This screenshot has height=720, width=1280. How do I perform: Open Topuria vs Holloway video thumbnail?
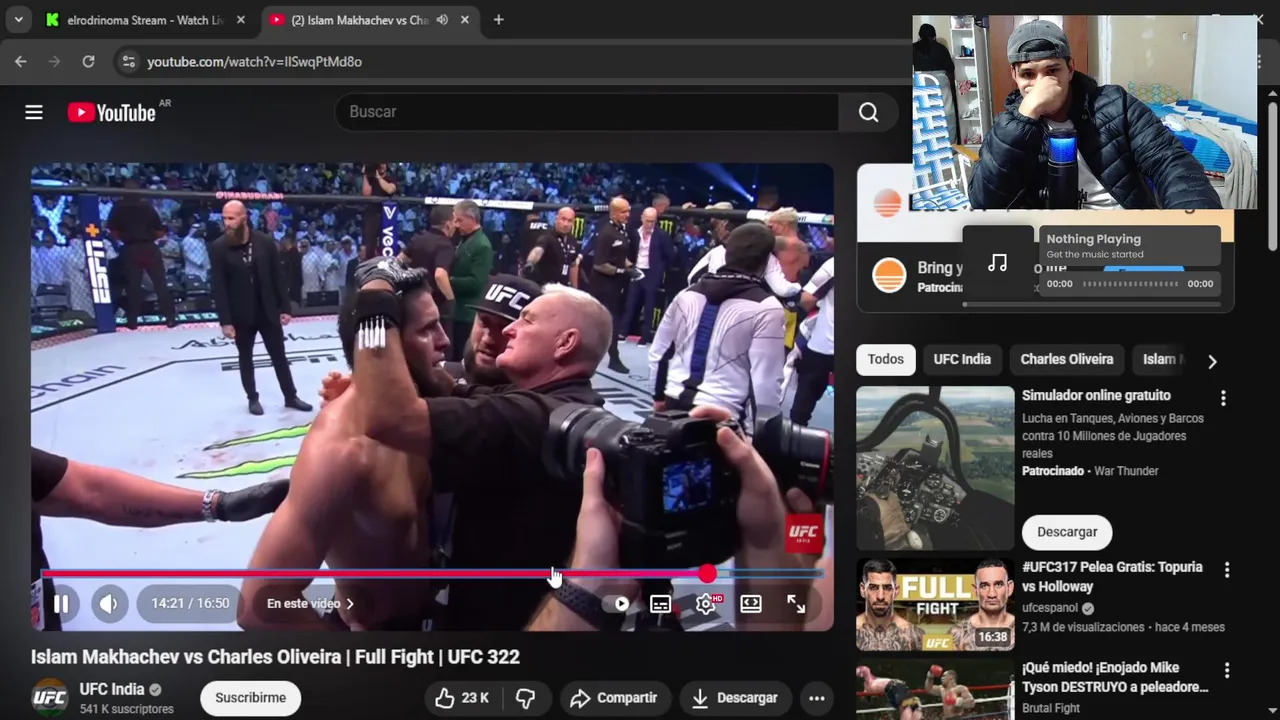click(x=935, y=604)
